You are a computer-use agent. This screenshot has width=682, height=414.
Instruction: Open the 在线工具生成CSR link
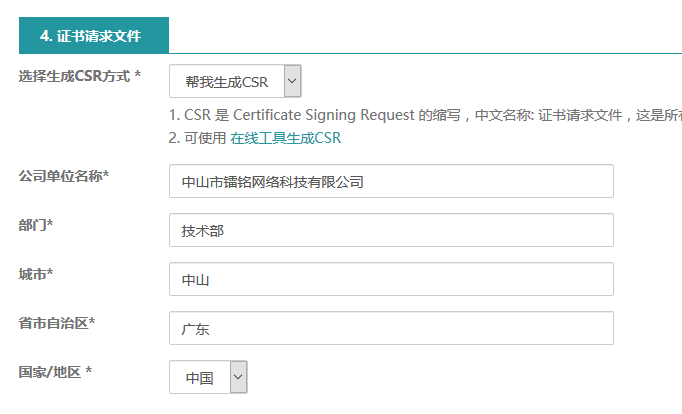click(x=285, y=138)
